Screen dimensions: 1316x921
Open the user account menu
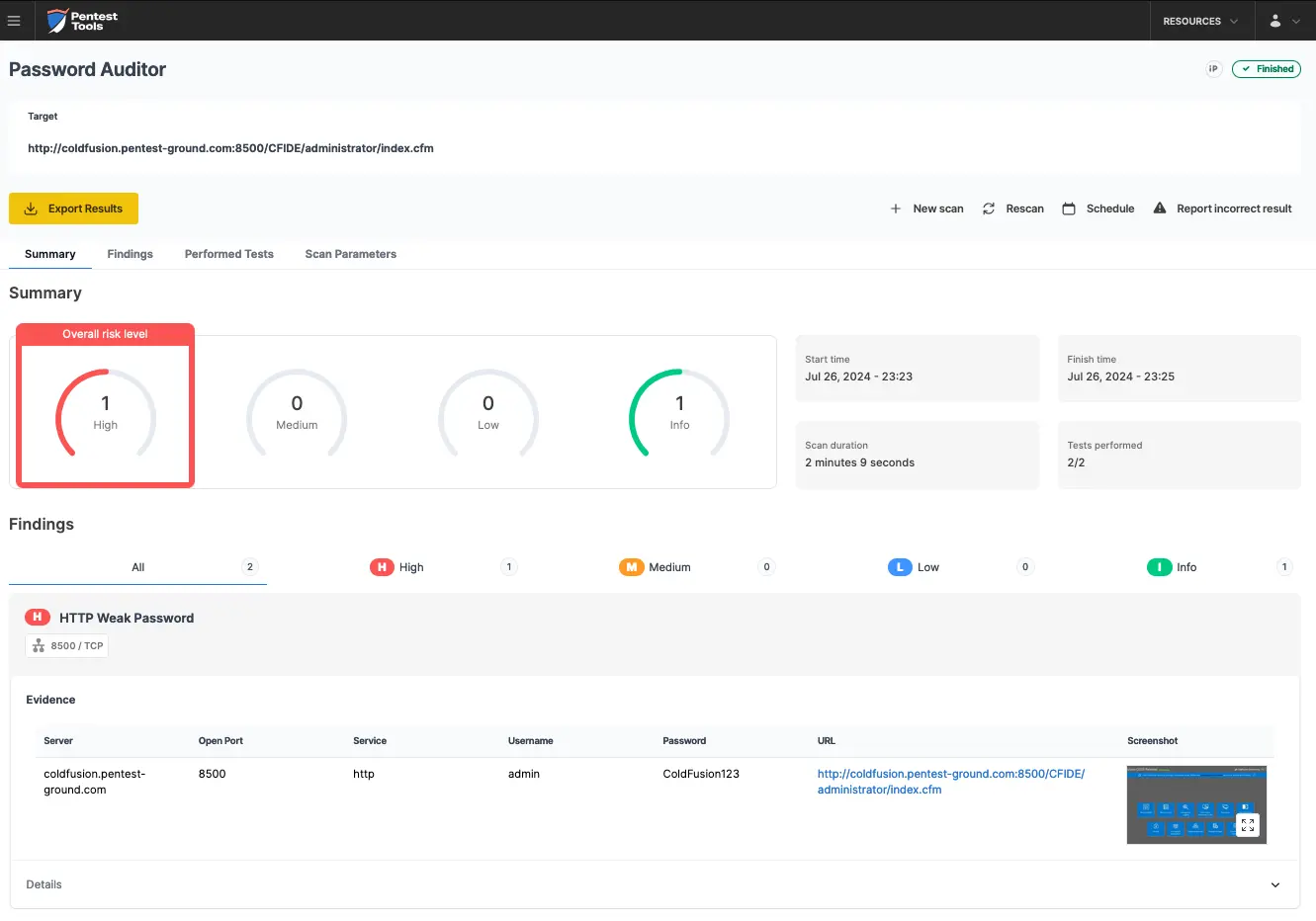click(1284, 21)
